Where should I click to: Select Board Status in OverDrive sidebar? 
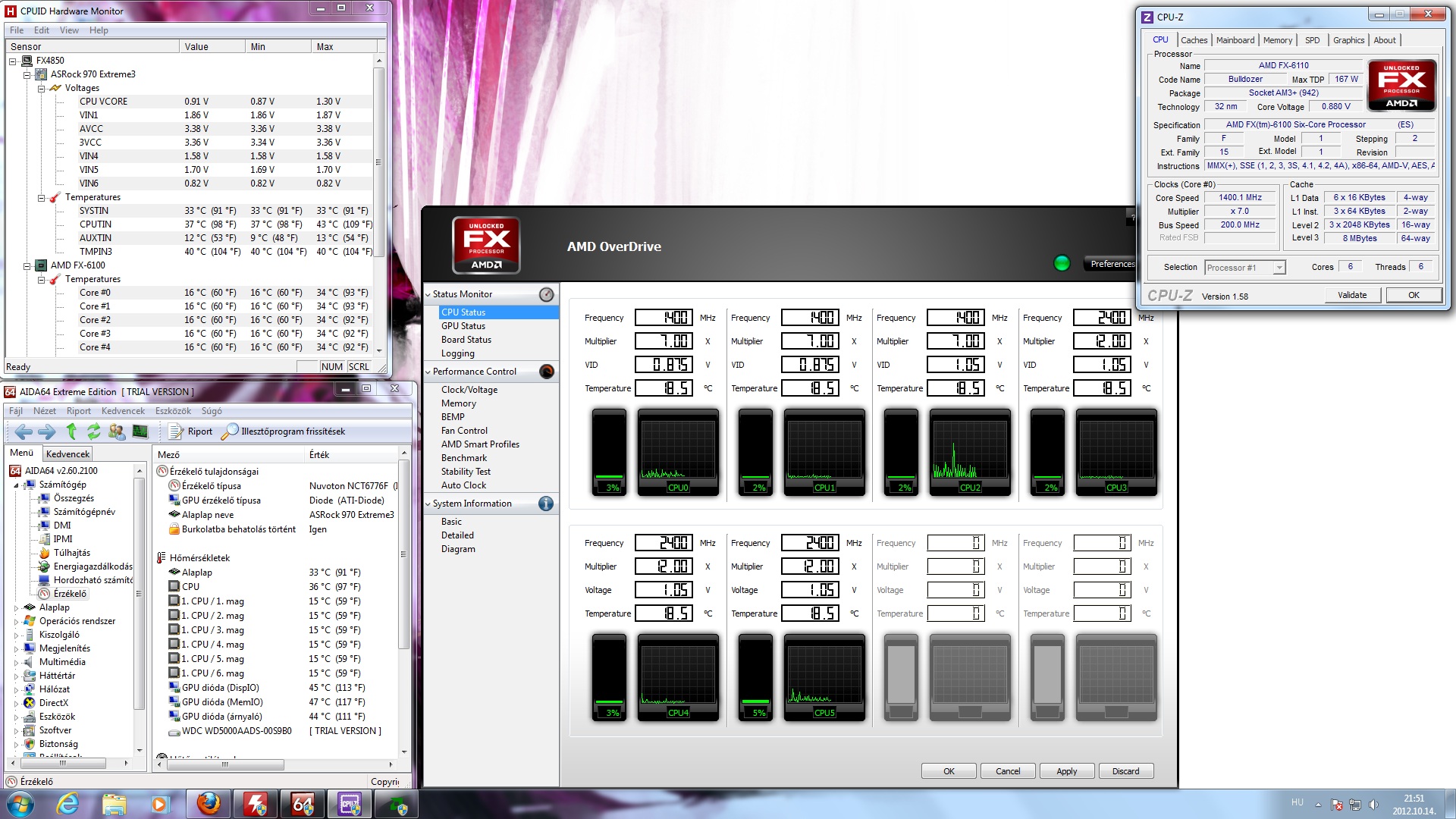tap(466, 340)
